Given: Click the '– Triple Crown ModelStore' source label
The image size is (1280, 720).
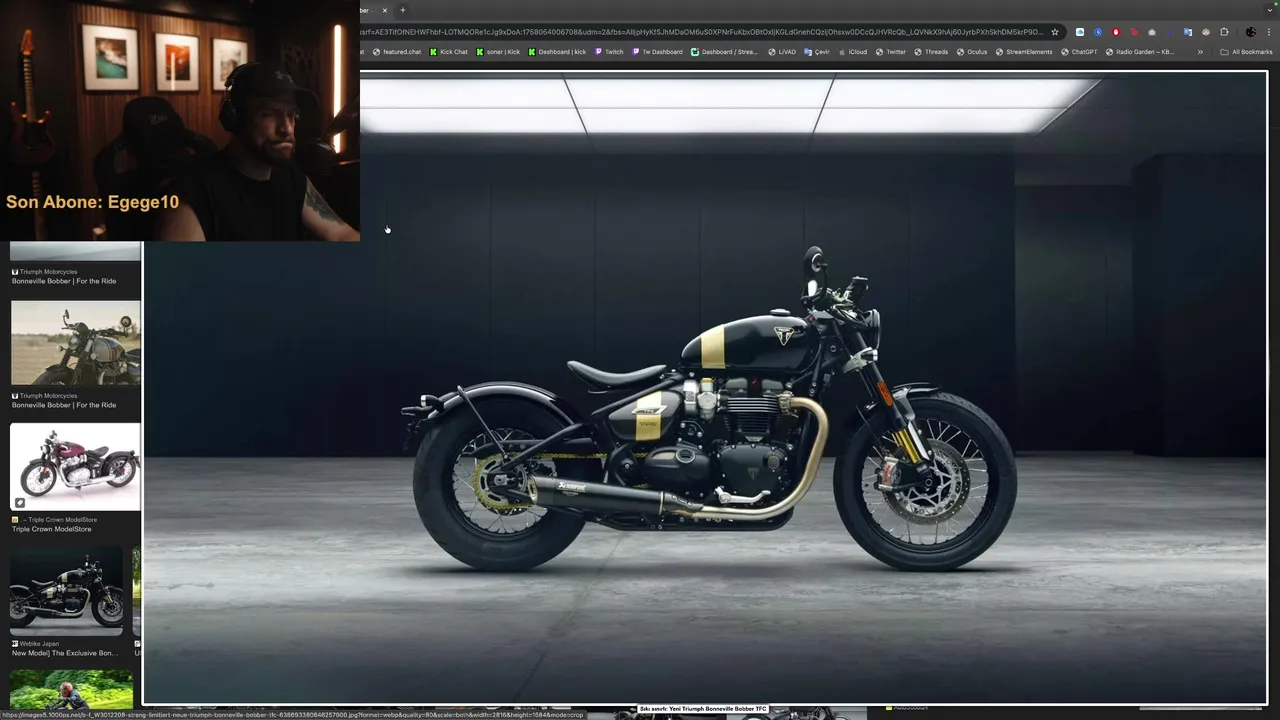Looking at the screenshot, I should point(59,520).
